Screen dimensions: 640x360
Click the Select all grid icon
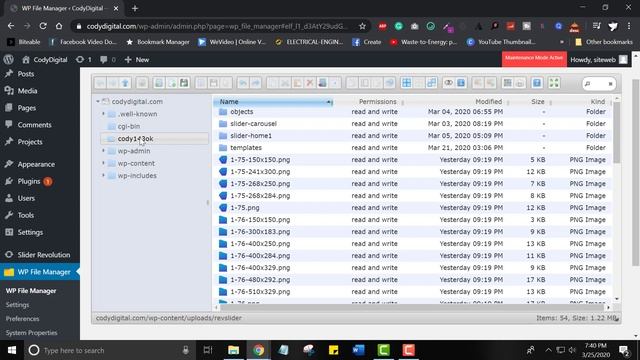point(407,83)
